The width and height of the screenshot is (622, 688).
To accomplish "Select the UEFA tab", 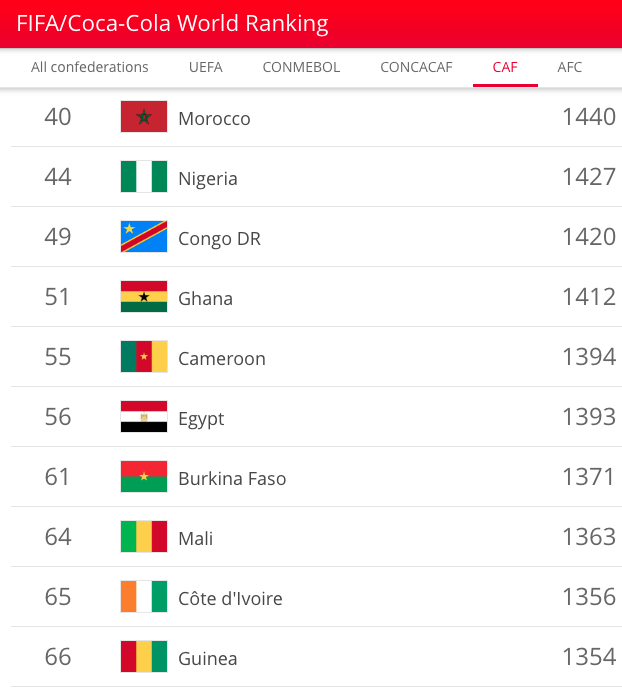I will pyautogui.click(x=206, y=68).
